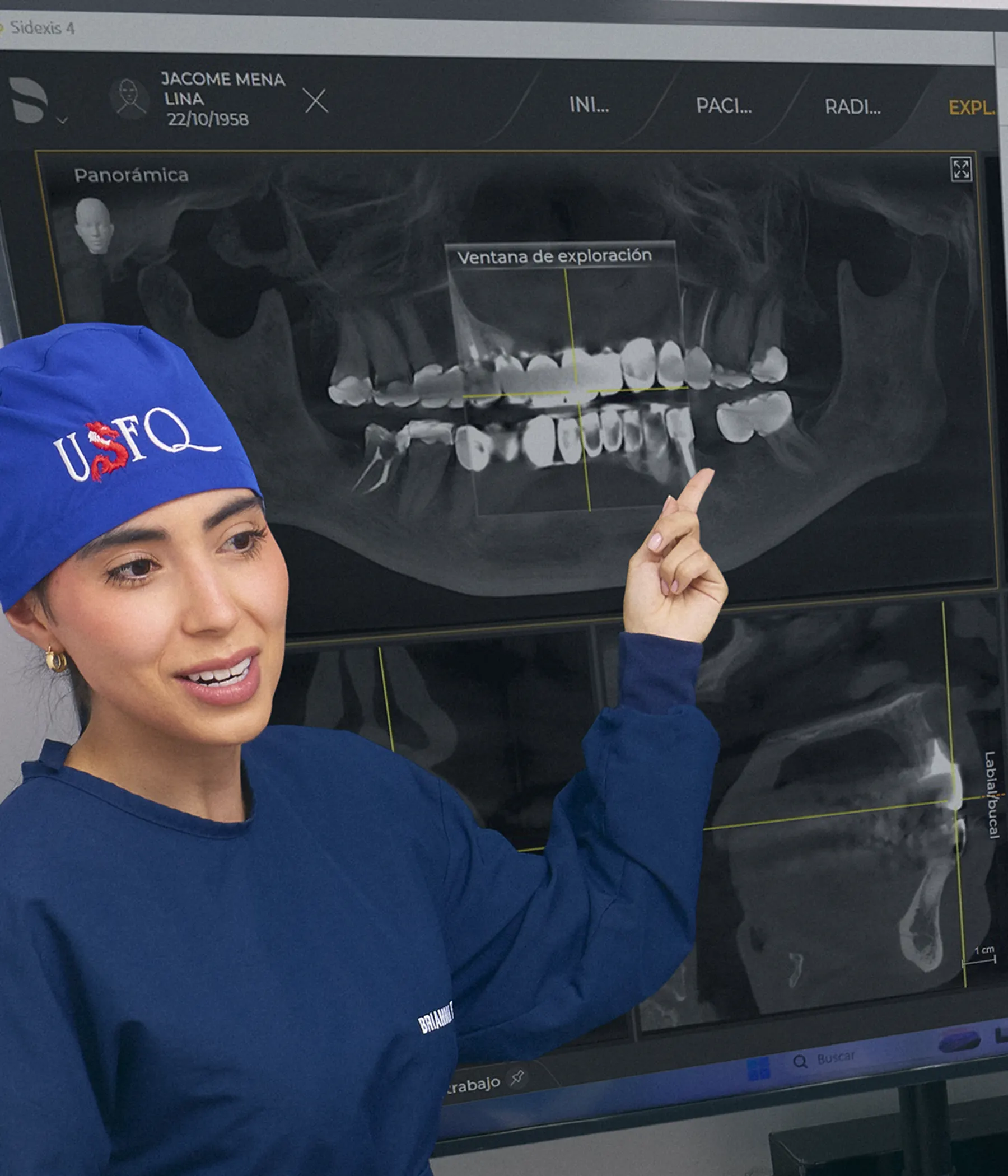
Task: Click the birth date 22/10/1958
Action: 208,120
